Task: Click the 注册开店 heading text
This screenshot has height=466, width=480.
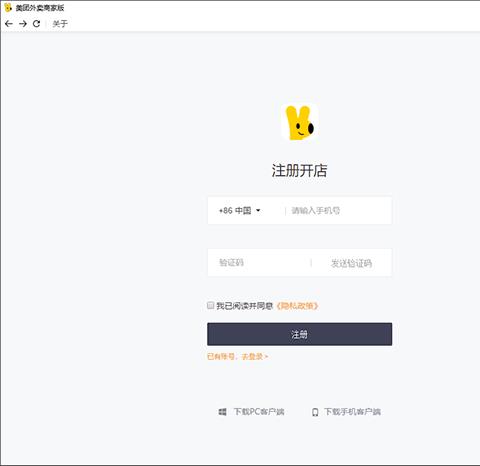Action: (x=299, y=170)
